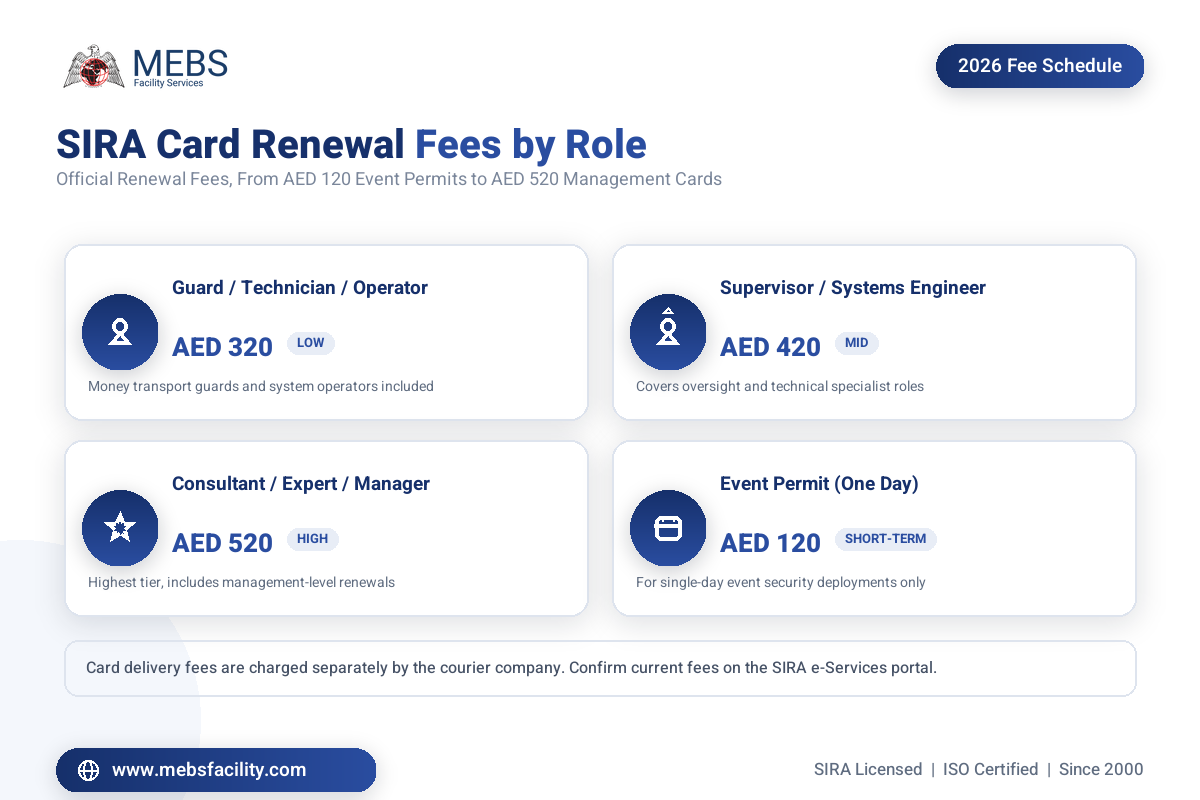Click 'Money transport guards and system operators included'

point(261,386)
